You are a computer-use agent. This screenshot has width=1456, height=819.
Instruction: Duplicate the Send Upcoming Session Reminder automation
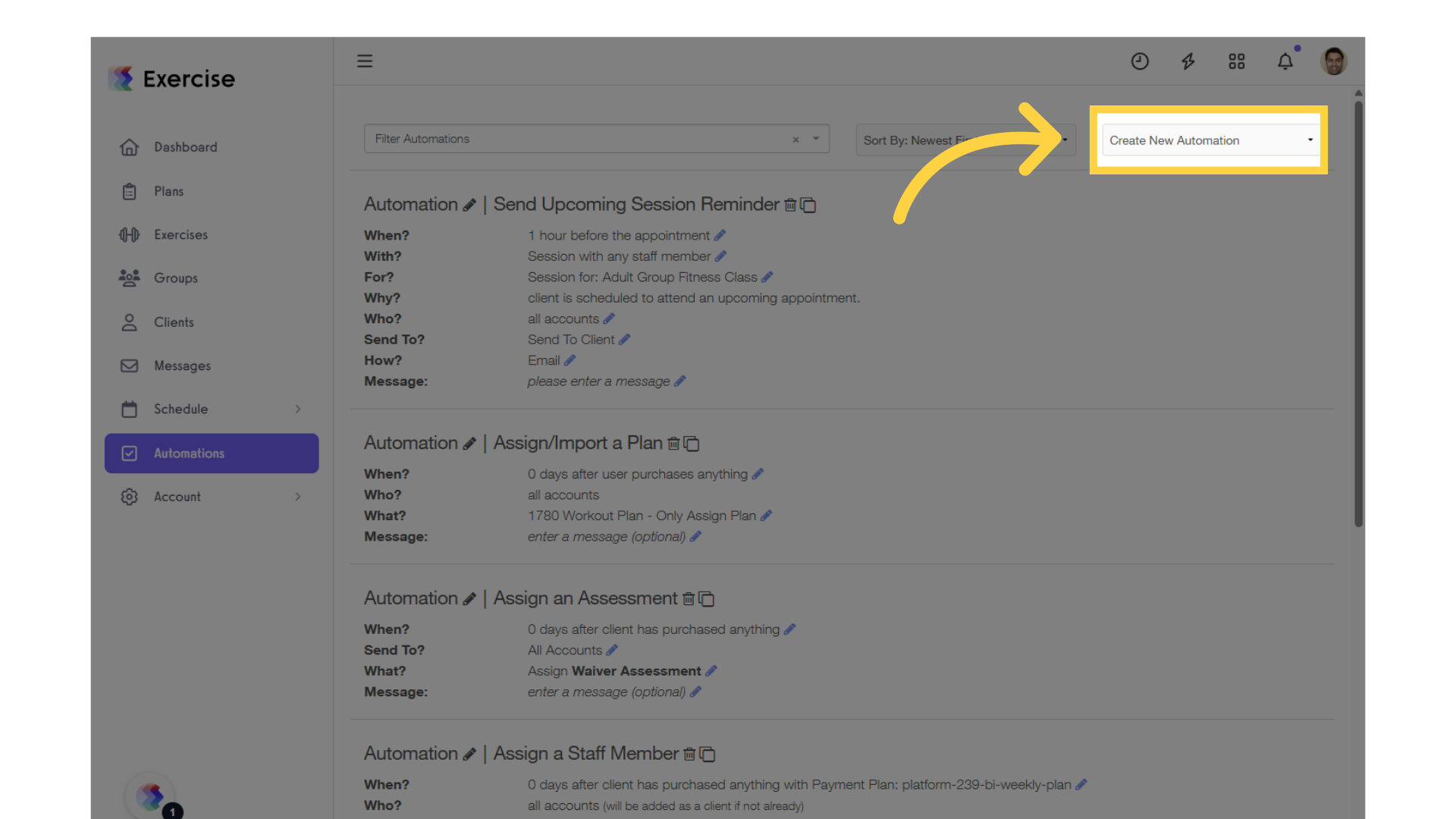pos(808,206)
